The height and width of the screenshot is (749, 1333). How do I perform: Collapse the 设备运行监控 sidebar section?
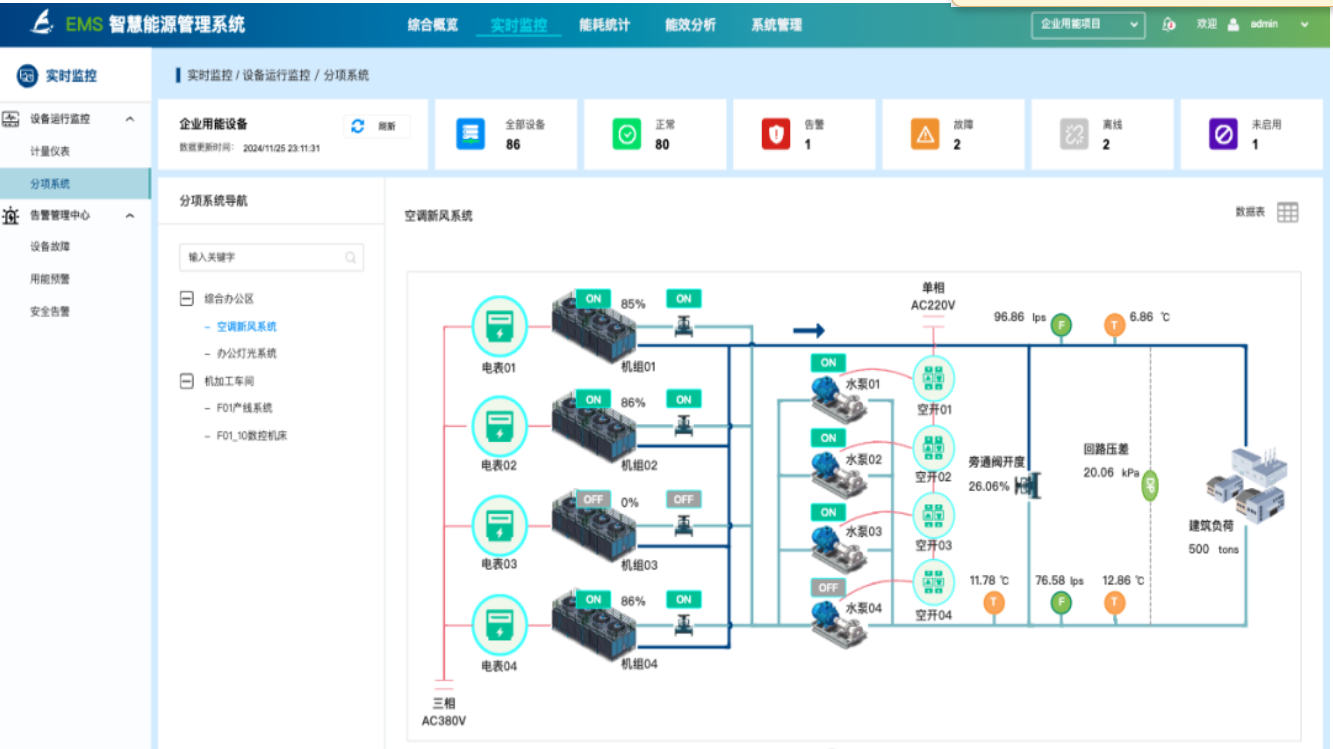point(130,119)
